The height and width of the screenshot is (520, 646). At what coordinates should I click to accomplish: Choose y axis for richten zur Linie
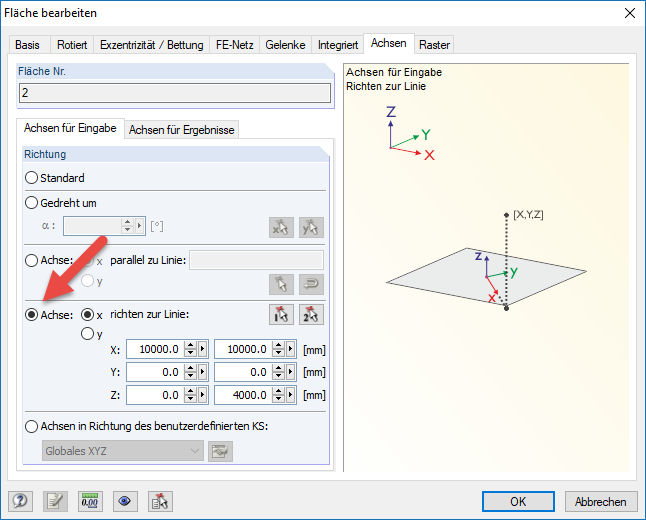87,333
